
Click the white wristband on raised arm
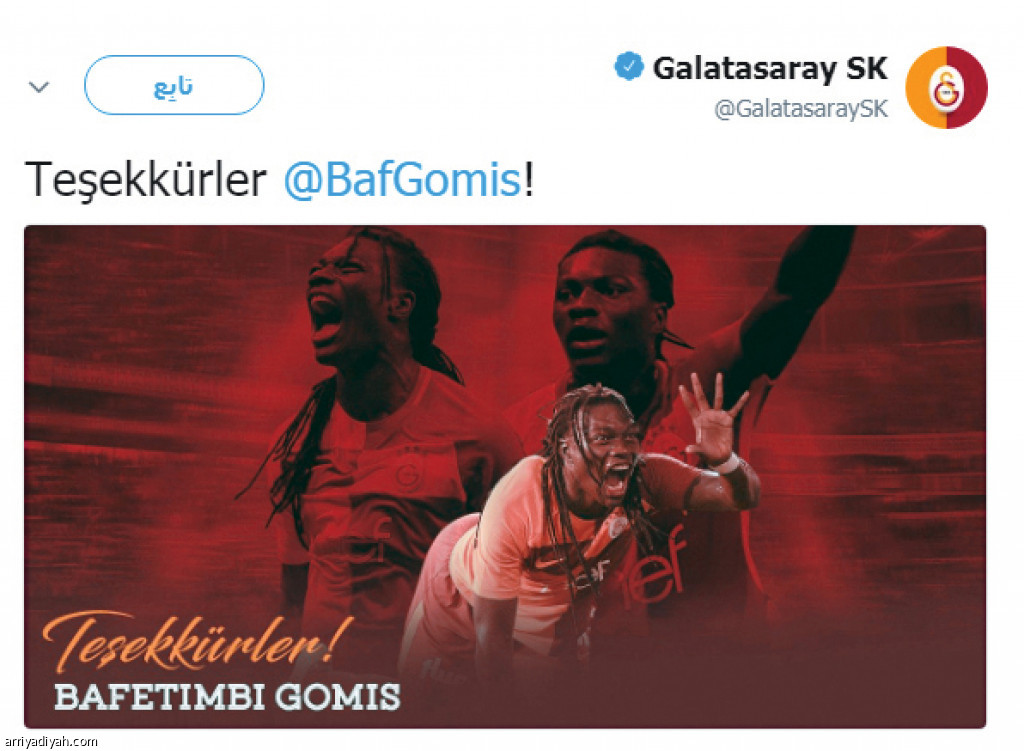727,465
